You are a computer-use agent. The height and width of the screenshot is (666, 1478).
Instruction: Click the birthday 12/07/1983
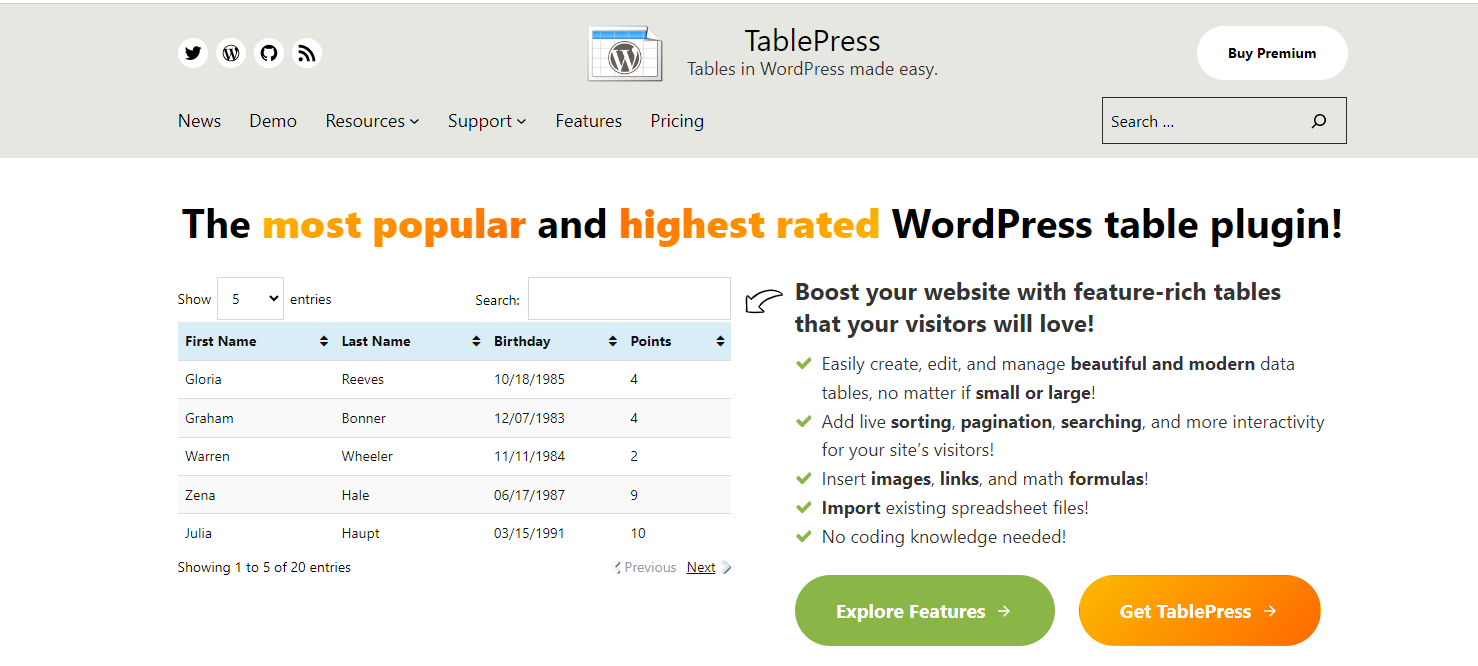point(529,418)
